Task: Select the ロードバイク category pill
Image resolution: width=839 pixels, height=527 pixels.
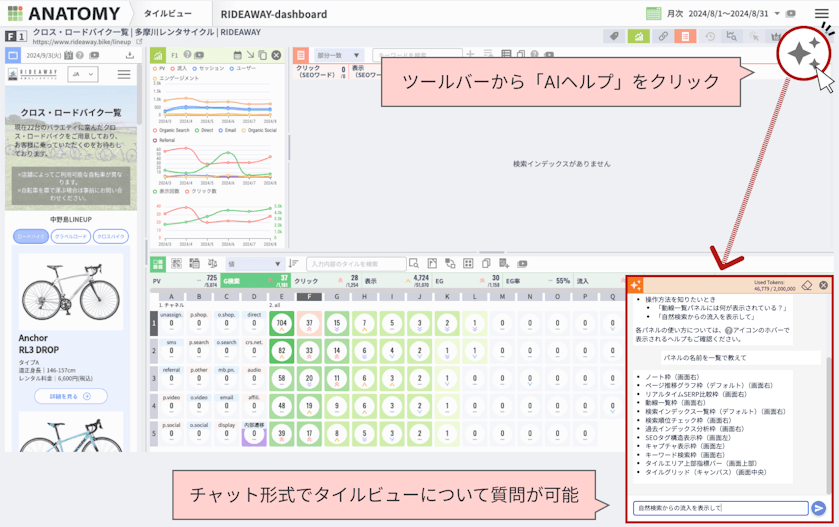Action: coord(31,236)
